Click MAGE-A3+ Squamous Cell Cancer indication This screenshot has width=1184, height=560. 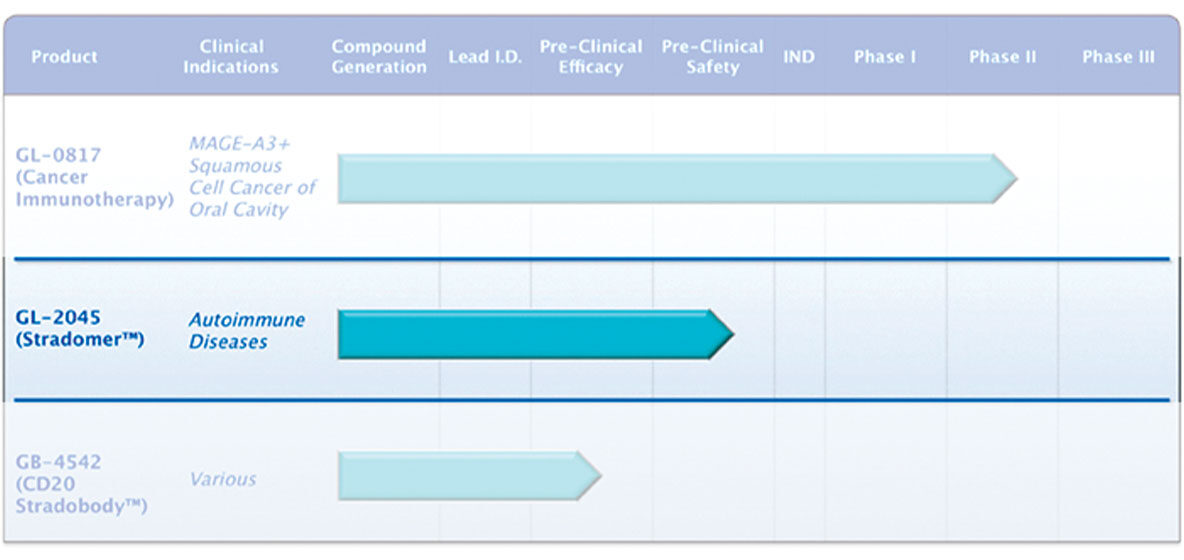[252, 177]
